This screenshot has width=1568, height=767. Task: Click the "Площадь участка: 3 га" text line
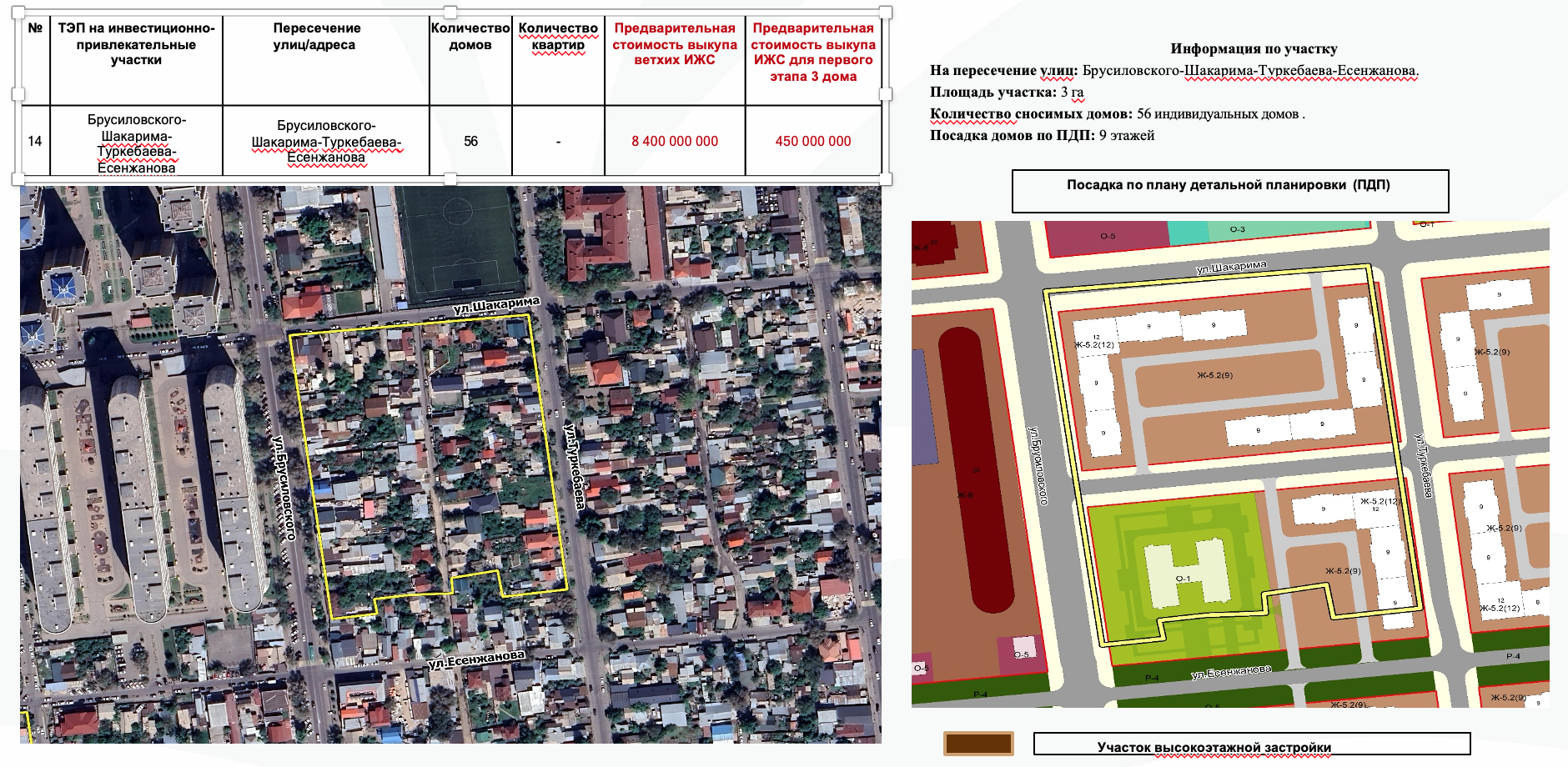coord(1007,93)
